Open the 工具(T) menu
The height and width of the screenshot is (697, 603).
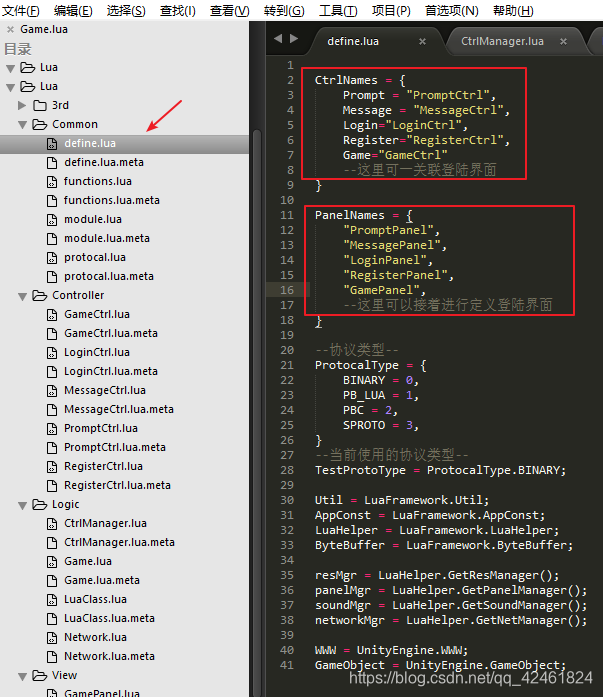pos(338,10)
